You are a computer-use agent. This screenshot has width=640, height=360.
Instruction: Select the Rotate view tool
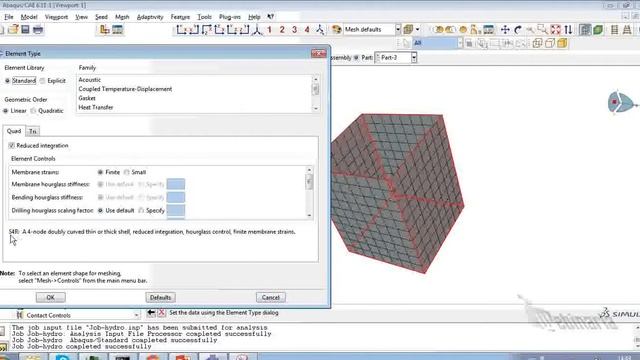pos(518,29)
